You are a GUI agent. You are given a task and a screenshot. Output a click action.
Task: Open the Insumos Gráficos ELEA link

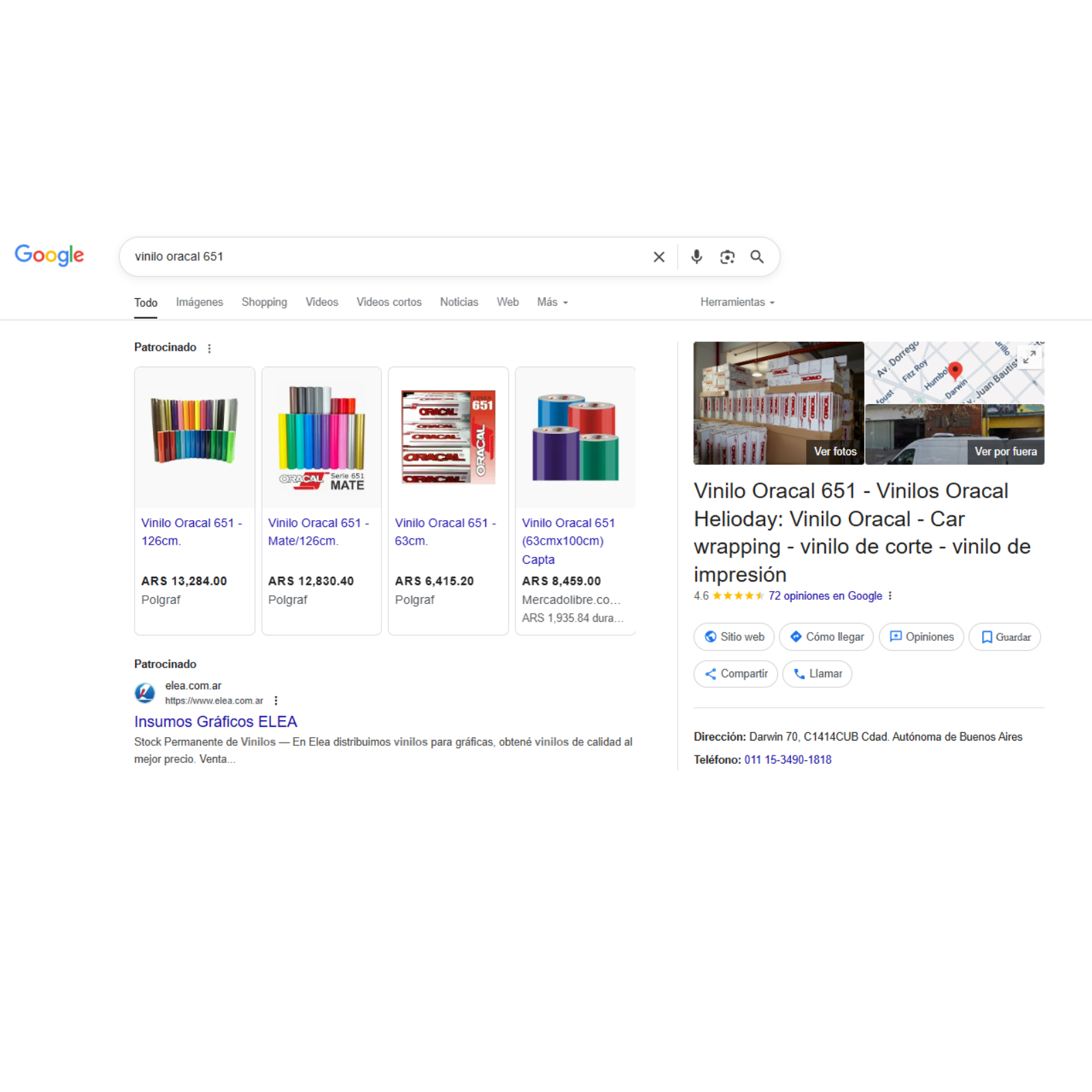pyautogui.click(x=216, y=722)
